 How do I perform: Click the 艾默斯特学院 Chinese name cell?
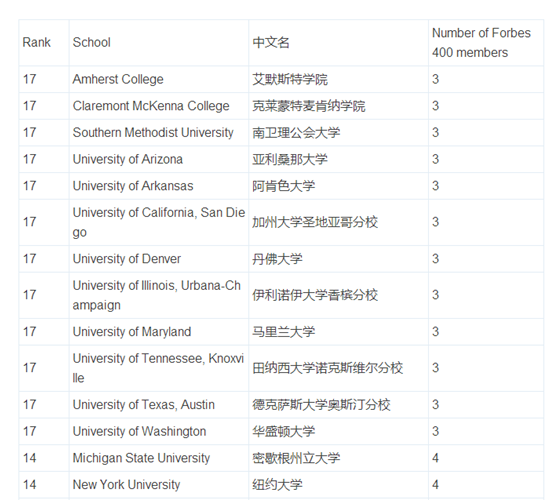338,79
